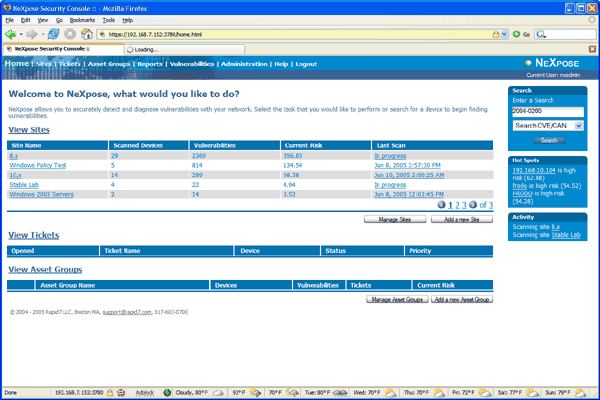Click the Search button in Search panel
This screenshot has width=600, height=400.
(x=549, y=140)
